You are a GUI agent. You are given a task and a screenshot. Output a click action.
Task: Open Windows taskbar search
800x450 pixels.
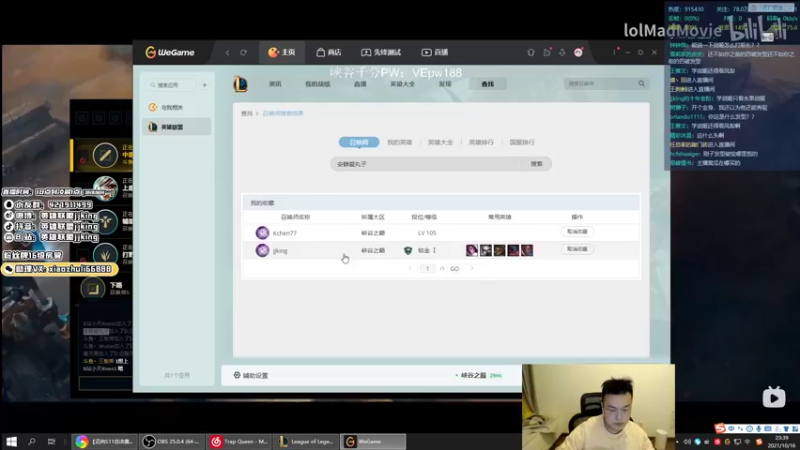click(x=32, y=441)
